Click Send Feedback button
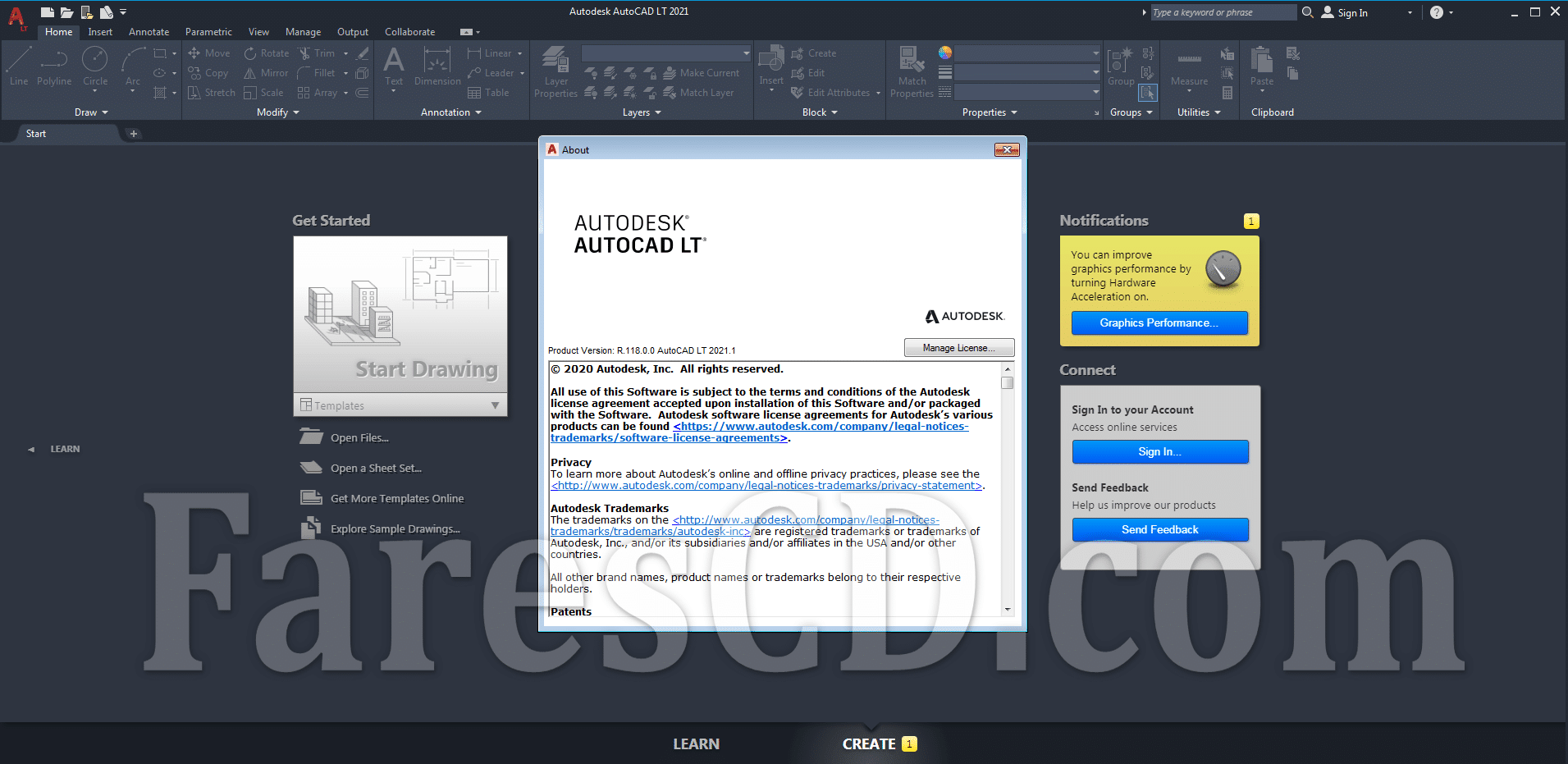This screenshot has width=1568, height=764. (x=1160, y=529)
